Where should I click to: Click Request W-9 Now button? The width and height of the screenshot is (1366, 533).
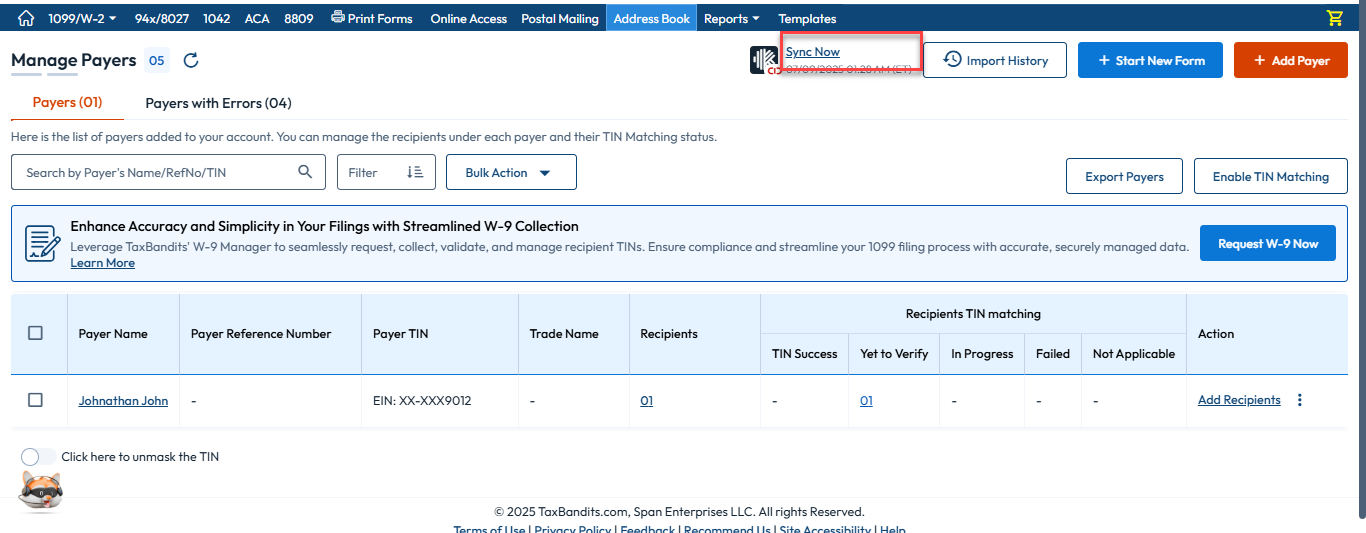(x=1267, y=243)
